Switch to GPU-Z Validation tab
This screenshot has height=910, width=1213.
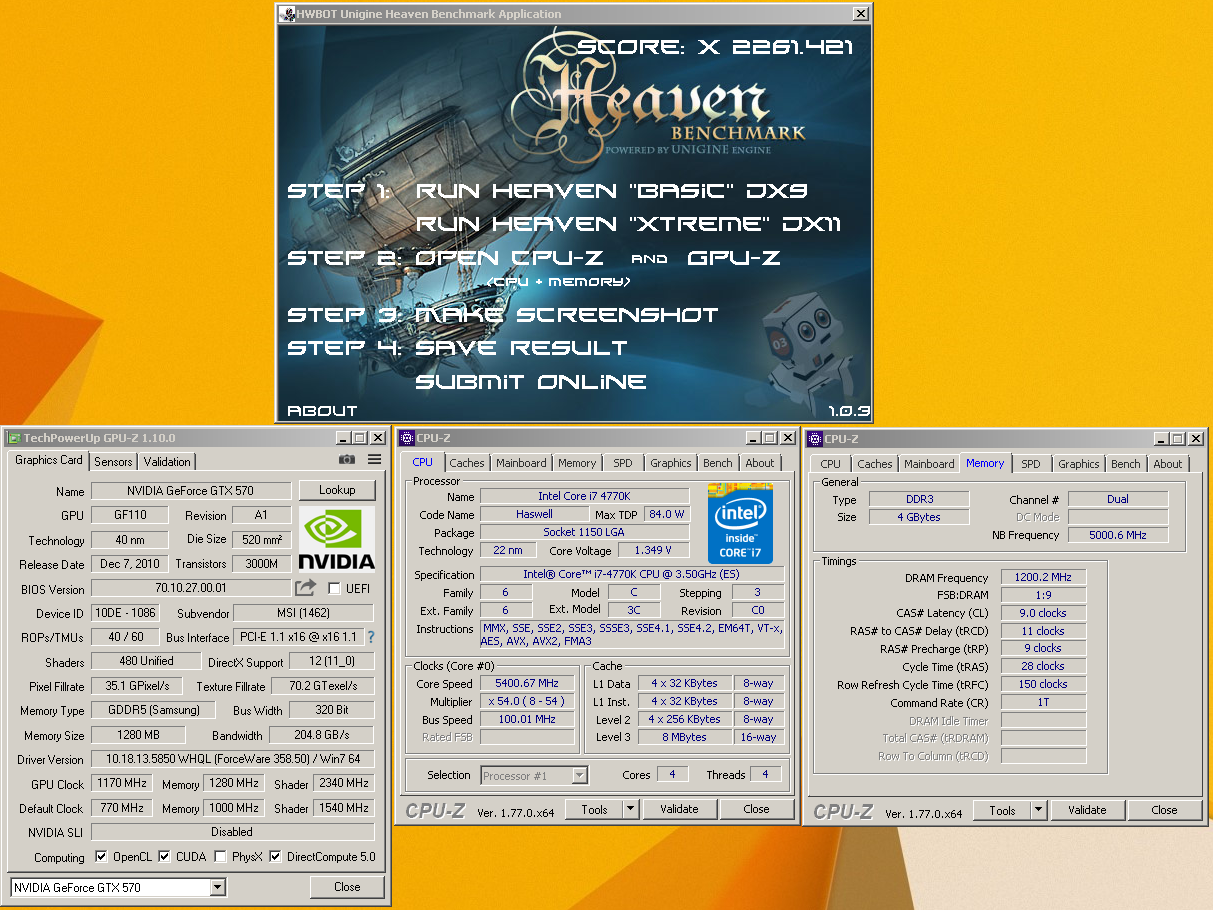[167, 461]
